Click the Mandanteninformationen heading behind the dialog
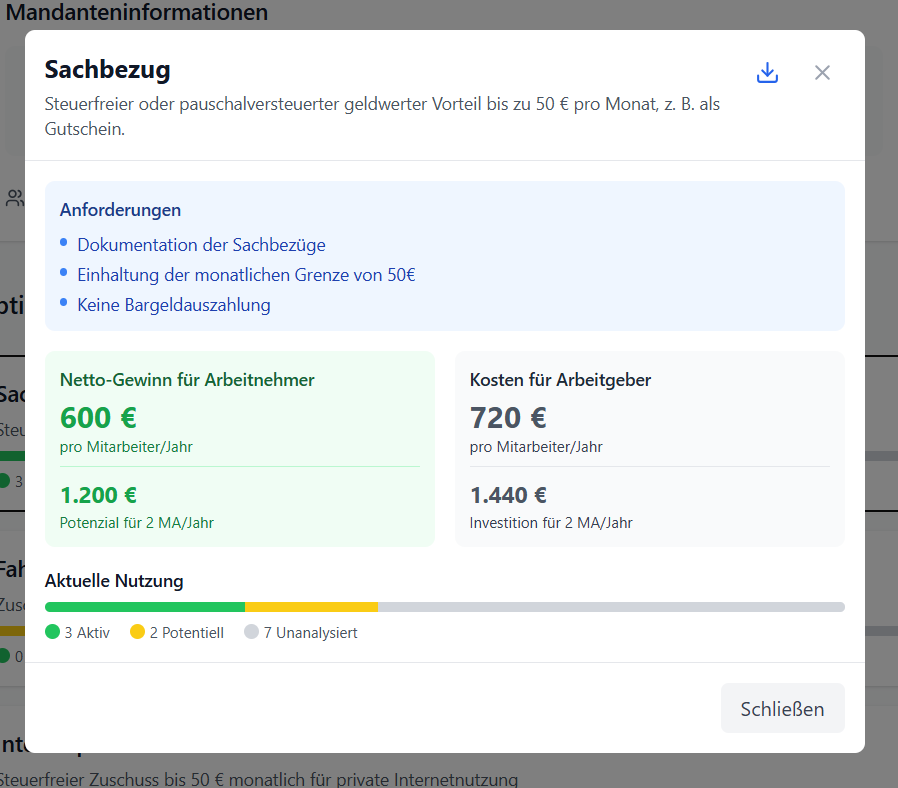This screenshot has width=898, height=788. click(137, 12)
